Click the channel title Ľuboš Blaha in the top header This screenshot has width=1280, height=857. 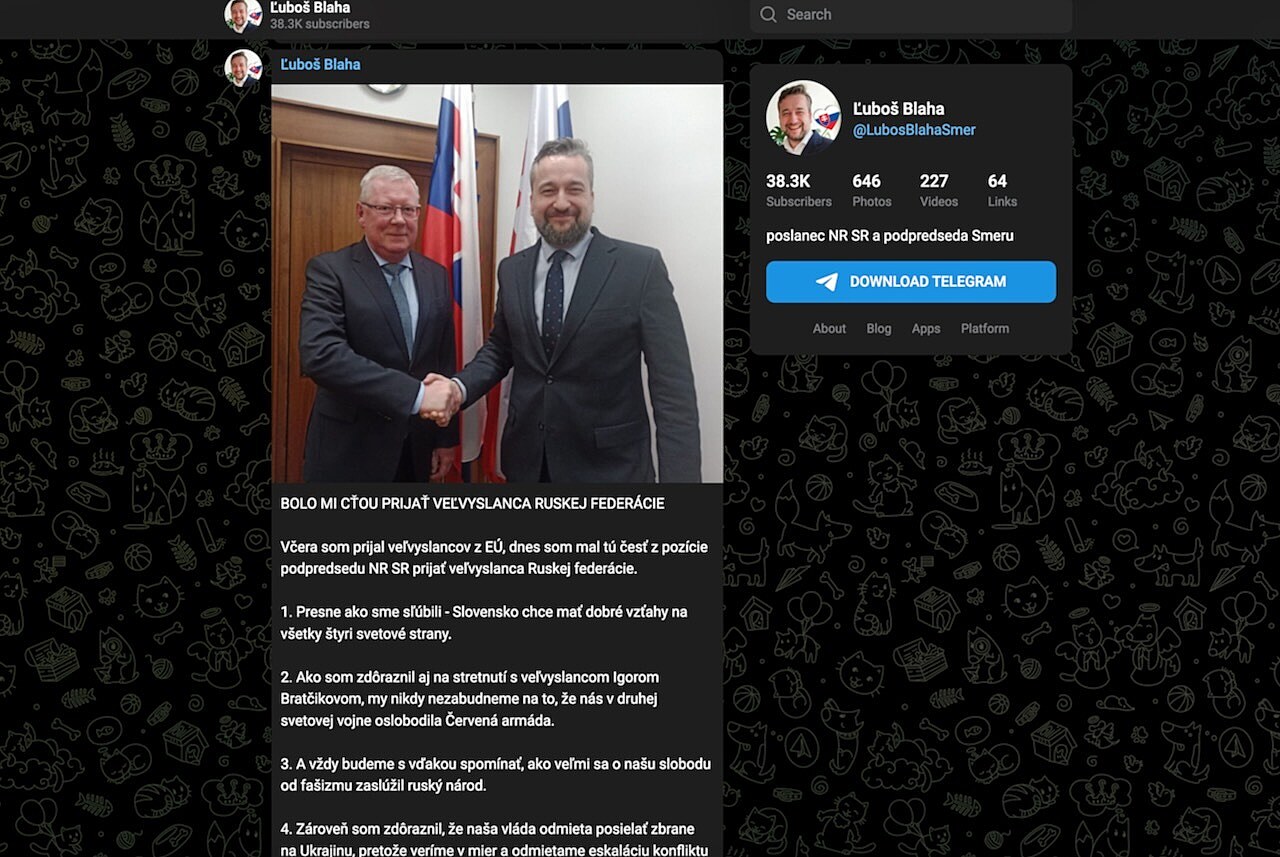coord(310,7)
